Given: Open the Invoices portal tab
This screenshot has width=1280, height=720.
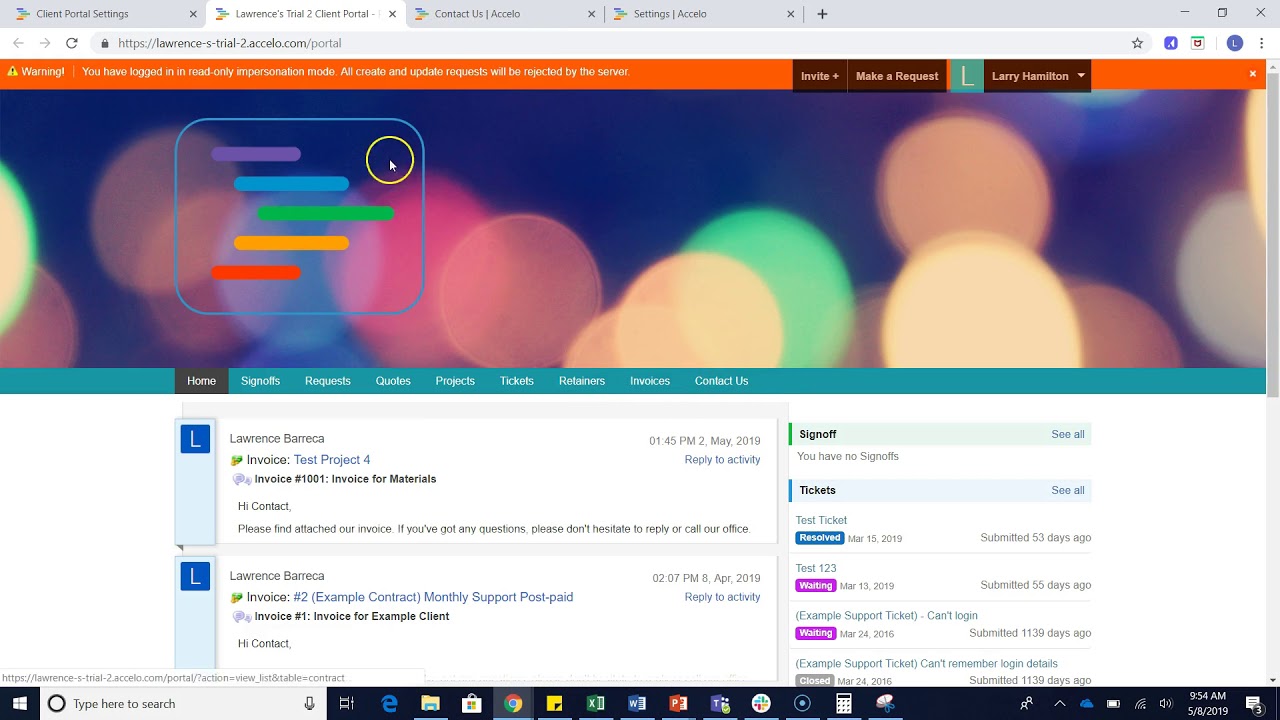Looking at the screenshot, I should tap(650, 381).
